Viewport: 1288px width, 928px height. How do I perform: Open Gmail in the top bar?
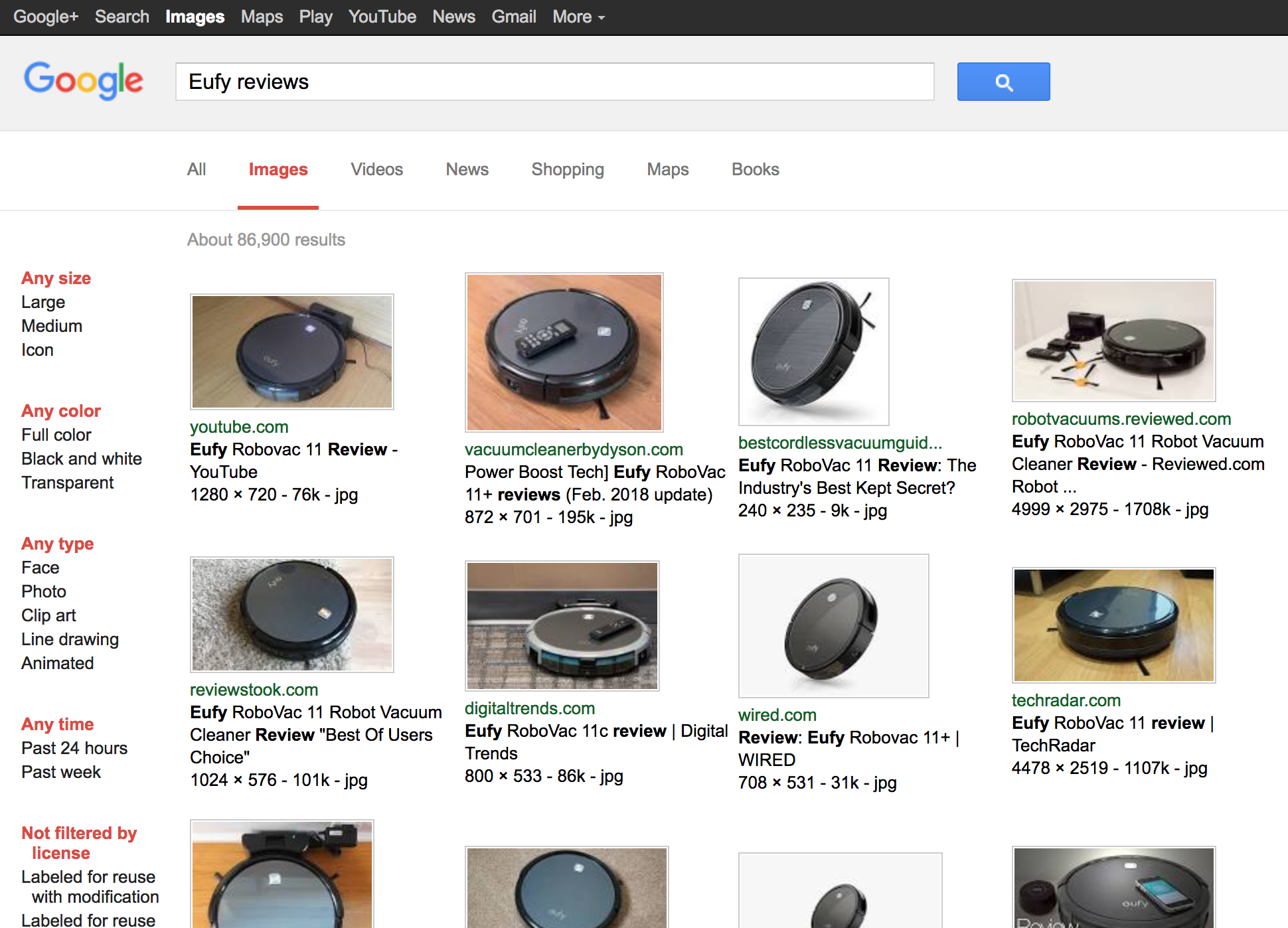[514, 17]
